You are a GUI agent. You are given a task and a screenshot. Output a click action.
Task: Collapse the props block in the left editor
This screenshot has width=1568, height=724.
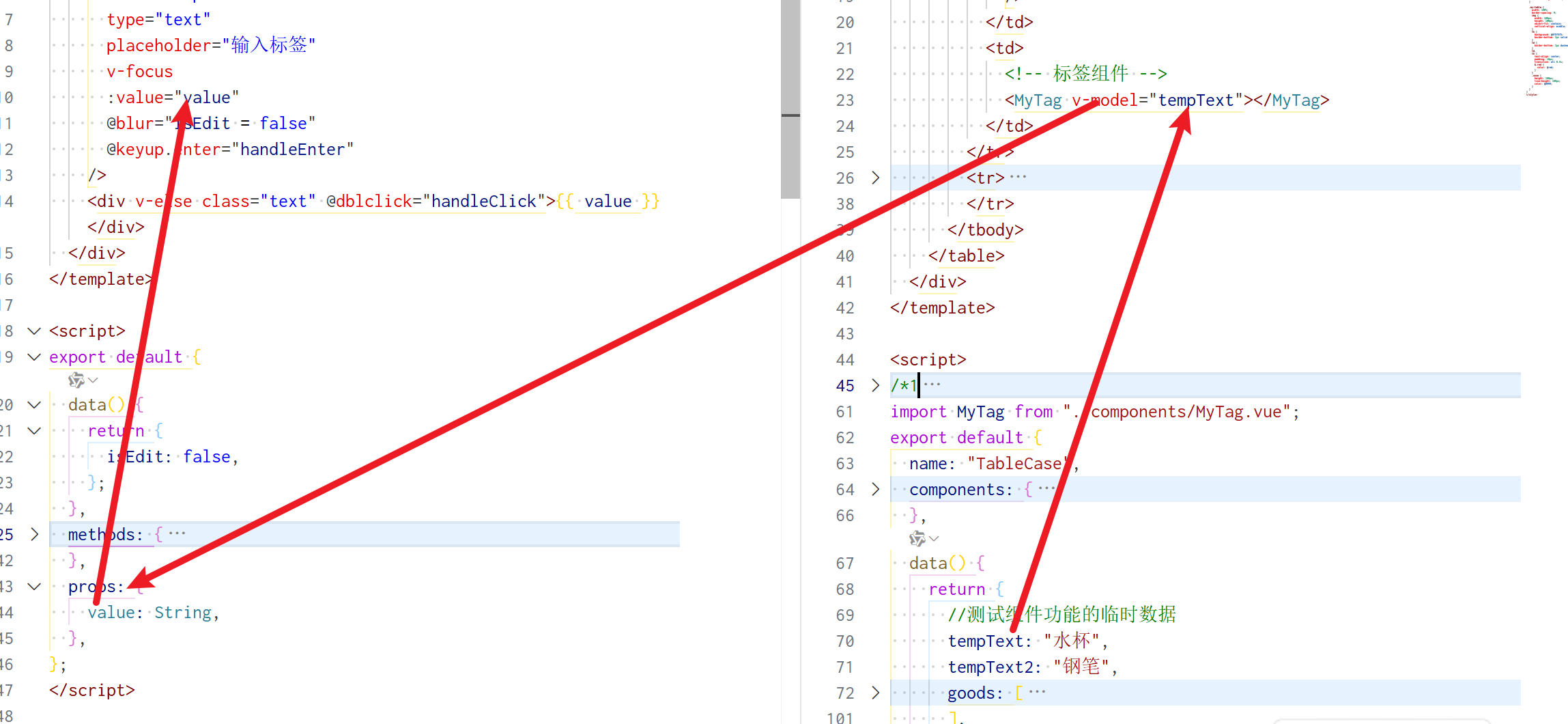click(x=34, y=587)
